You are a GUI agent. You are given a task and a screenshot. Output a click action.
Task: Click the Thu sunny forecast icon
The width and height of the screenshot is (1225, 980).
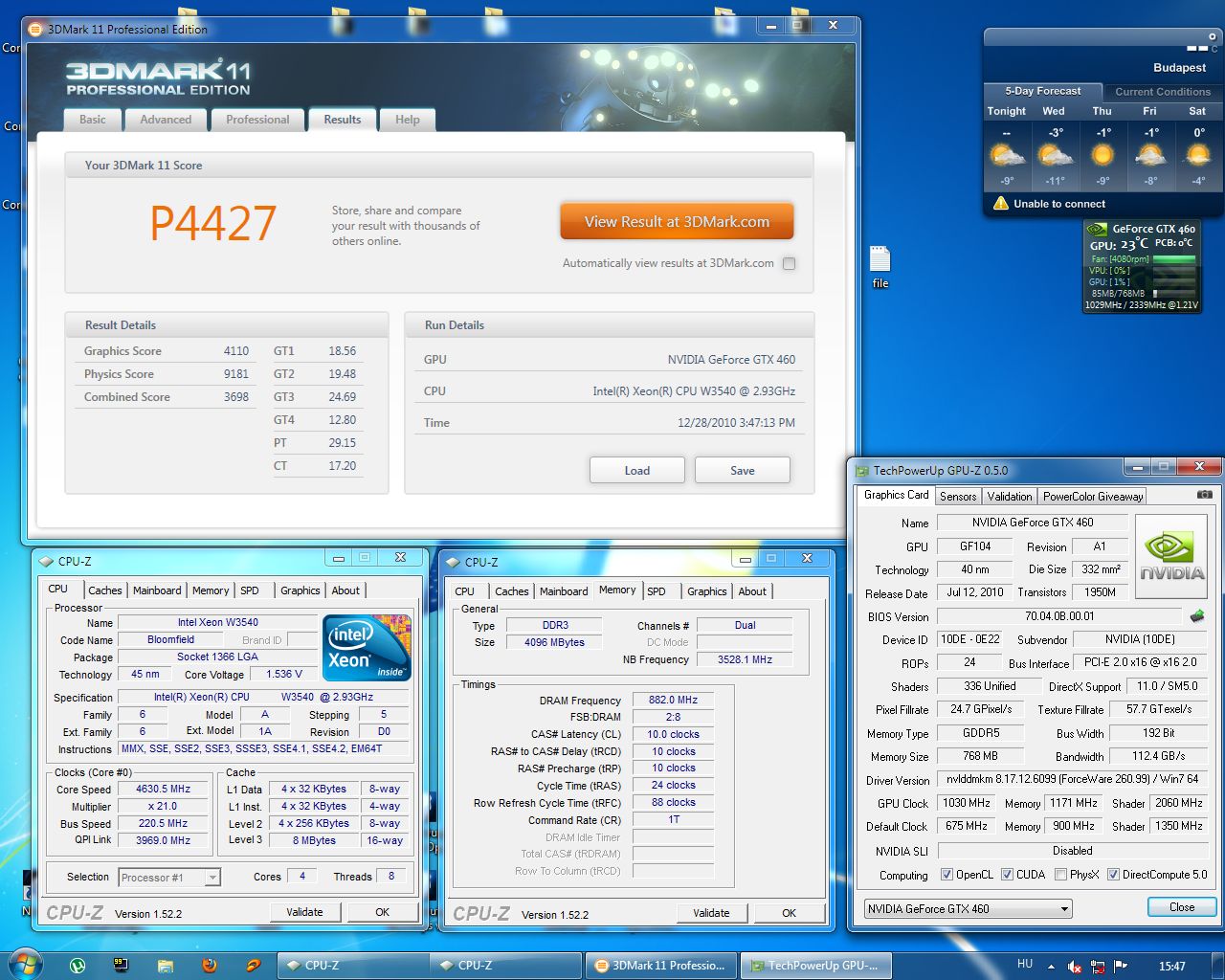point(1102,155)
